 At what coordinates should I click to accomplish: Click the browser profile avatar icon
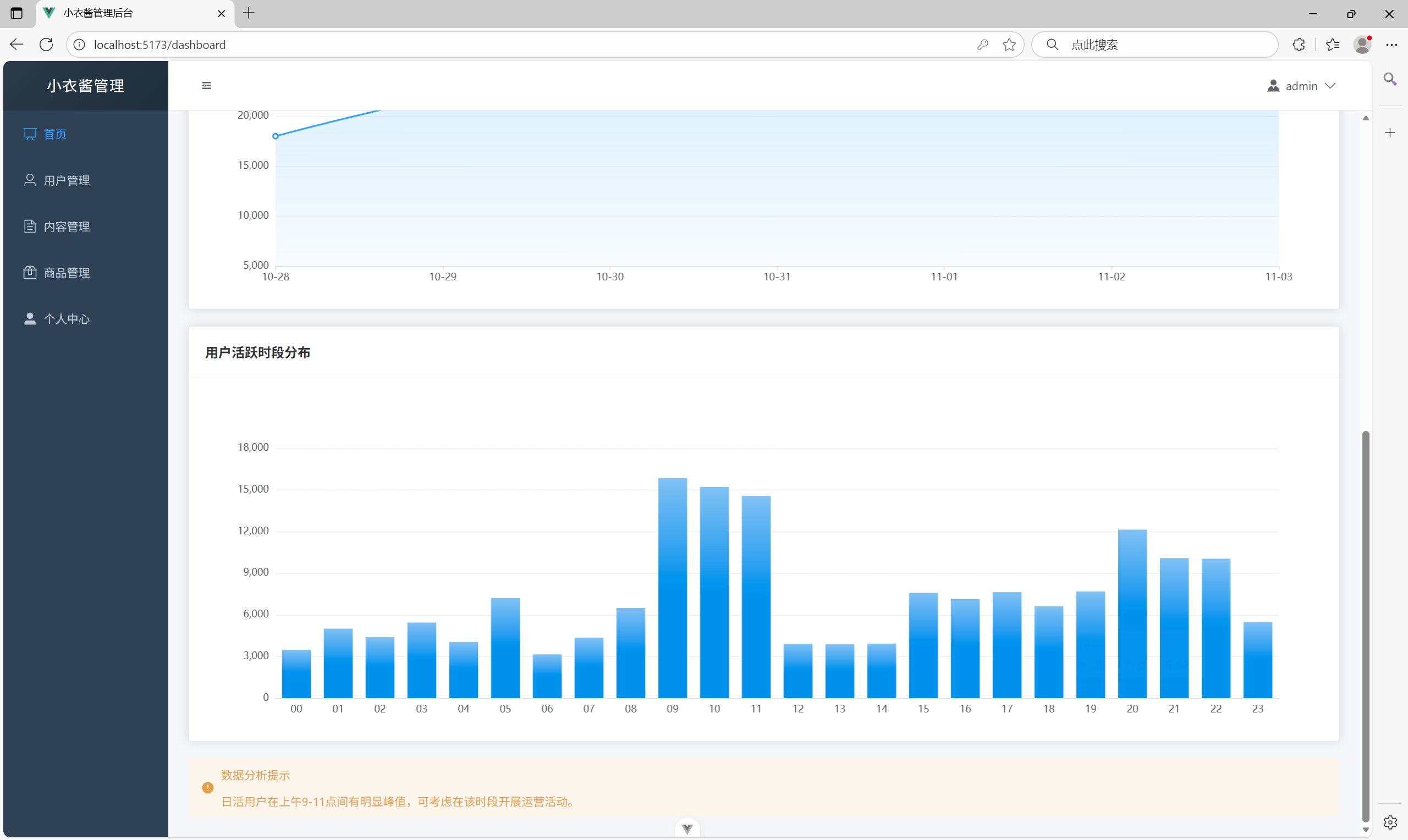click(1362, 44)
